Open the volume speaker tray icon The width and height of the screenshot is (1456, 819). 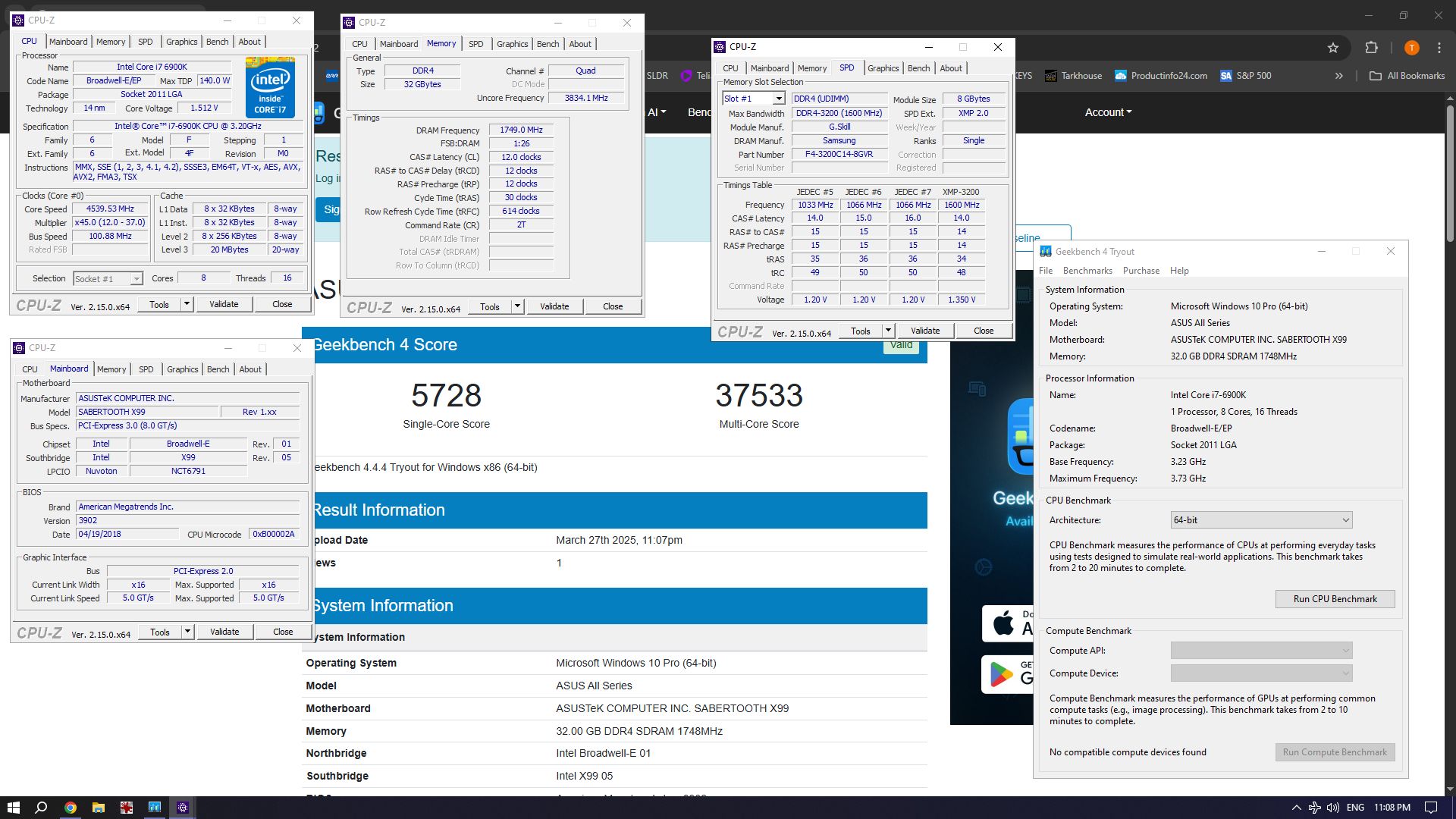tap(1332, 808)
